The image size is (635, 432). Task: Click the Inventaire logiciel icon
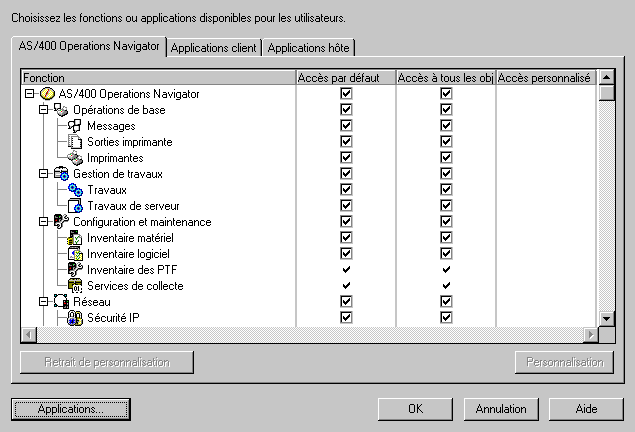(75, 254)
